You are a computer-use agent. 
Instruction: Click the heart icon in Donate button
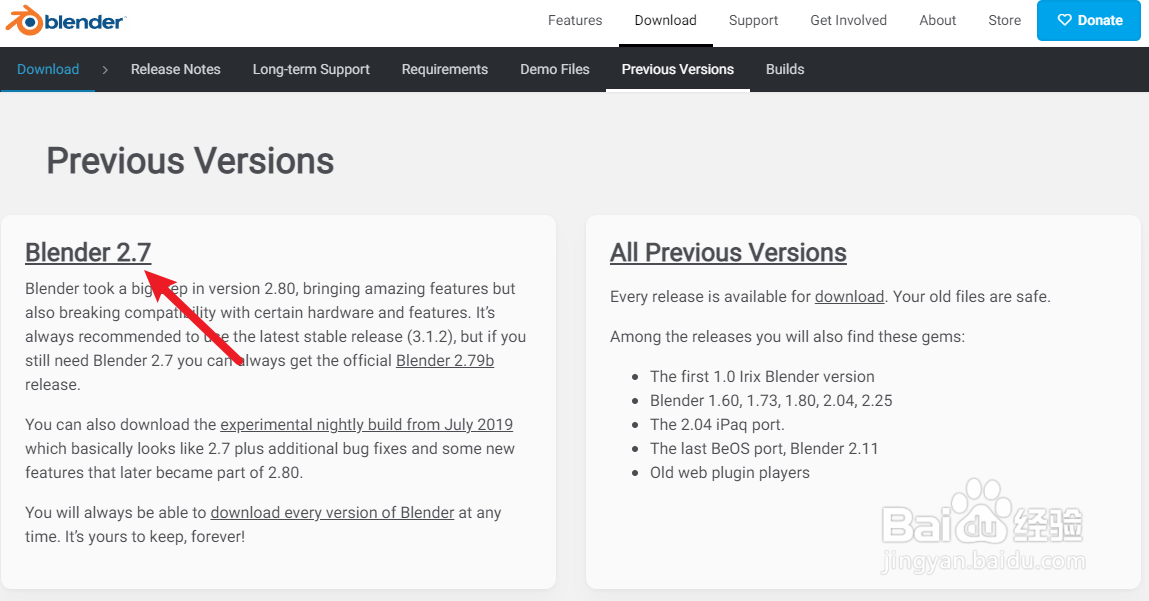1064,21
